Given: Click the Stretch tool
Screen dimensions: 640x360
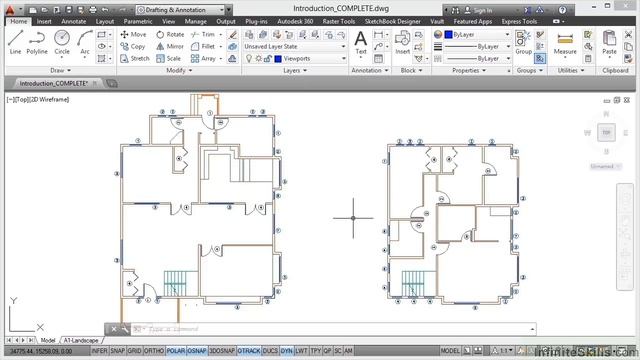Looking at the screenshot, I should [135, 58].
